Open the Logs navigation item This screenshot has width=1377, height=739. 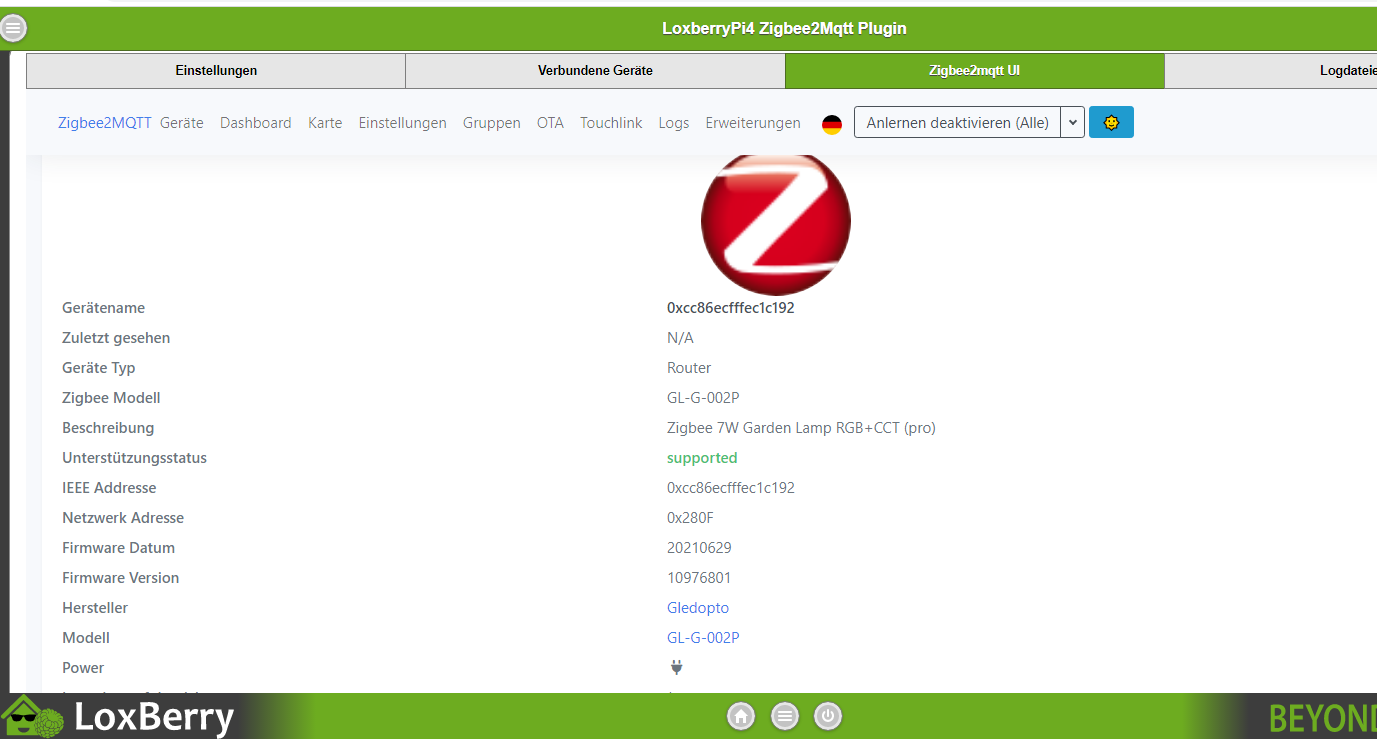(674, 123)
